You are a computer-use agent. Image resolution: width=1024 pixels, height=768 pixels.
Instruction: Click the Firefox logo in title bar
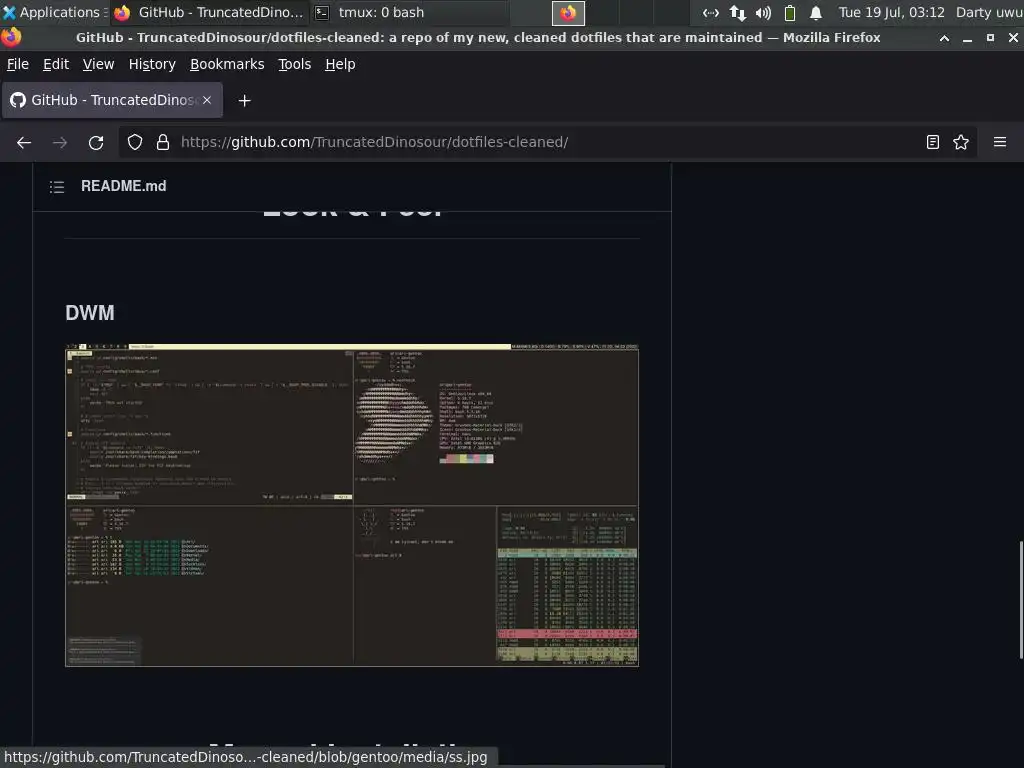pyautogui.click(x=11, y=37)
